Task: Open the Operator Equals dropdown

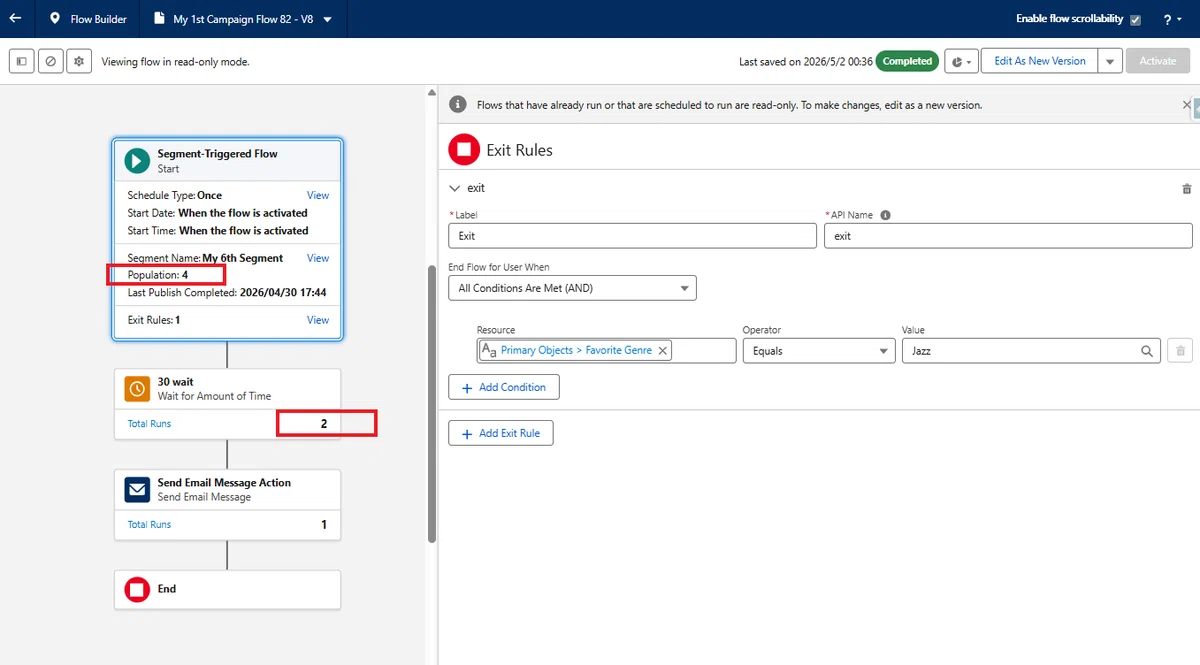Action: pos(819,351)
